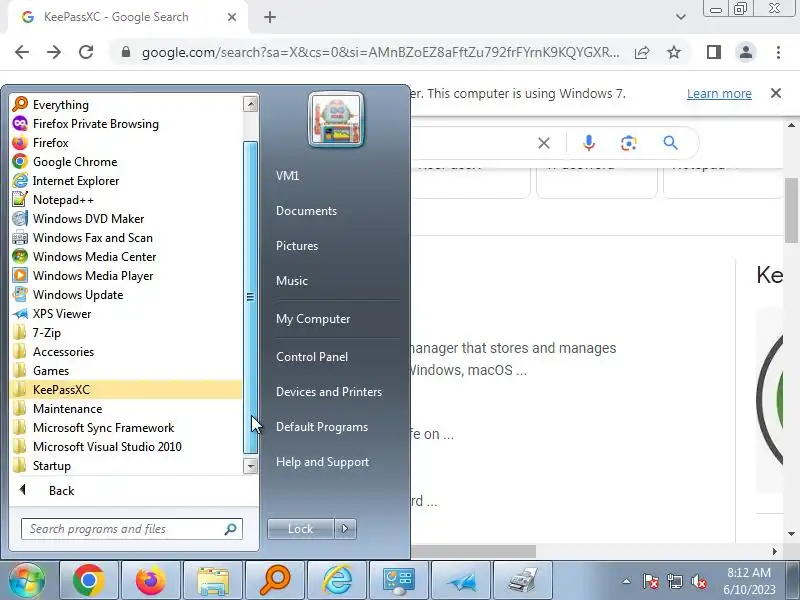This screenshot has width=800, height=600.
Task: Open XPS Viewer from programs list
Action: point(126,314)
